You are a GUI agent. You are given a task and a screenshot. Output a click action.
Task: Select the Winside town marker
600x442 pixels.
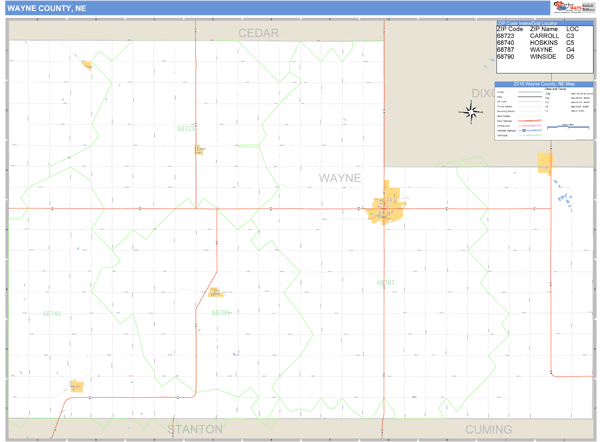(x=215, y=293)
